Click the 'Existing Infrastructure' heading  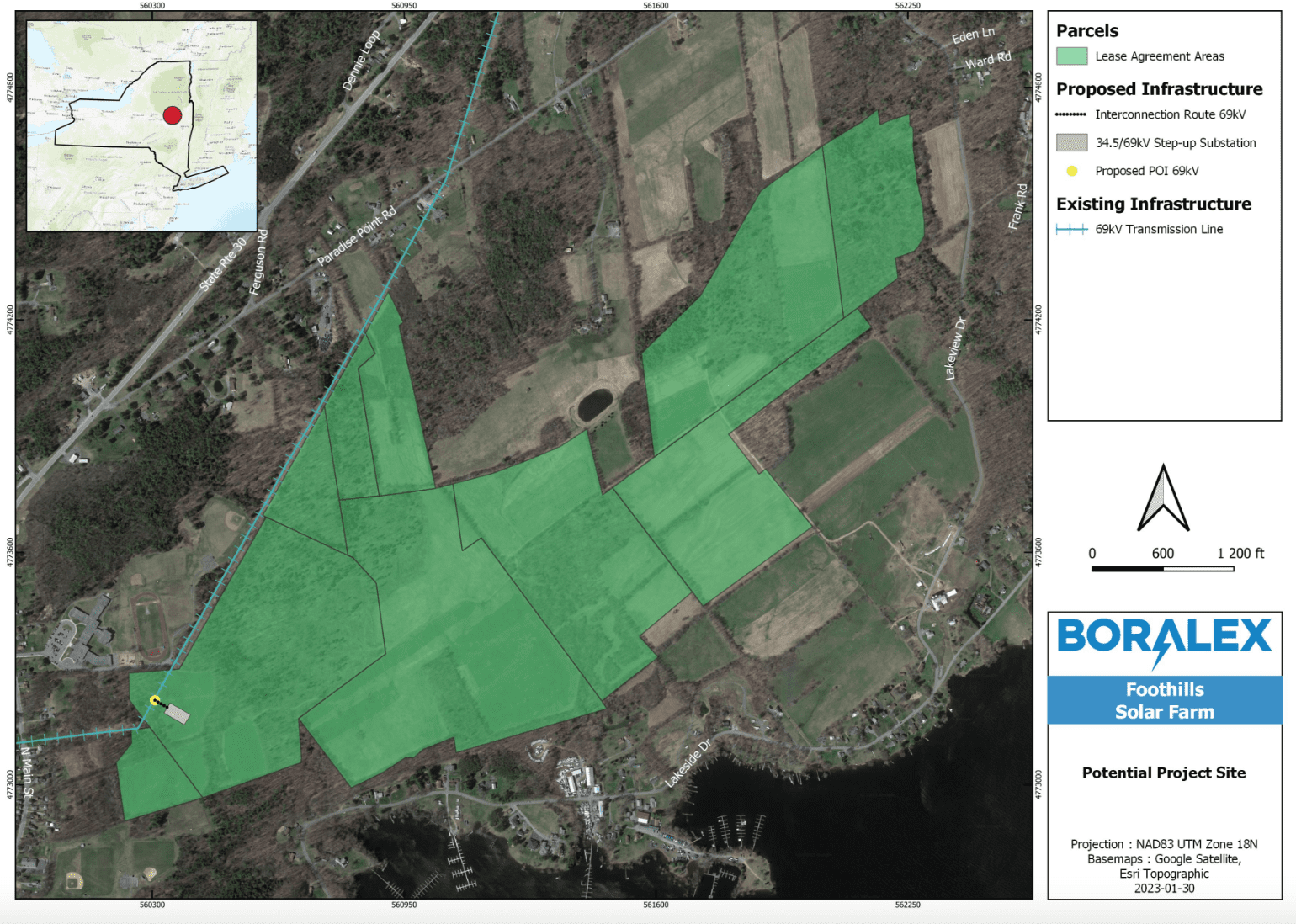tap(1153, 204)
